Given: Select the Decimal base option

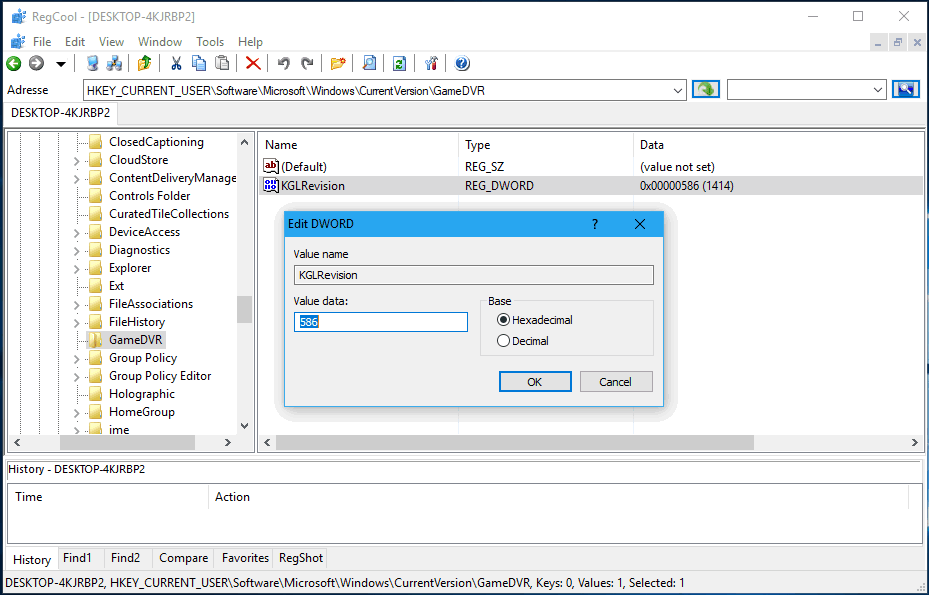Looking at the screenshot, I should click(x=523, y=341).
